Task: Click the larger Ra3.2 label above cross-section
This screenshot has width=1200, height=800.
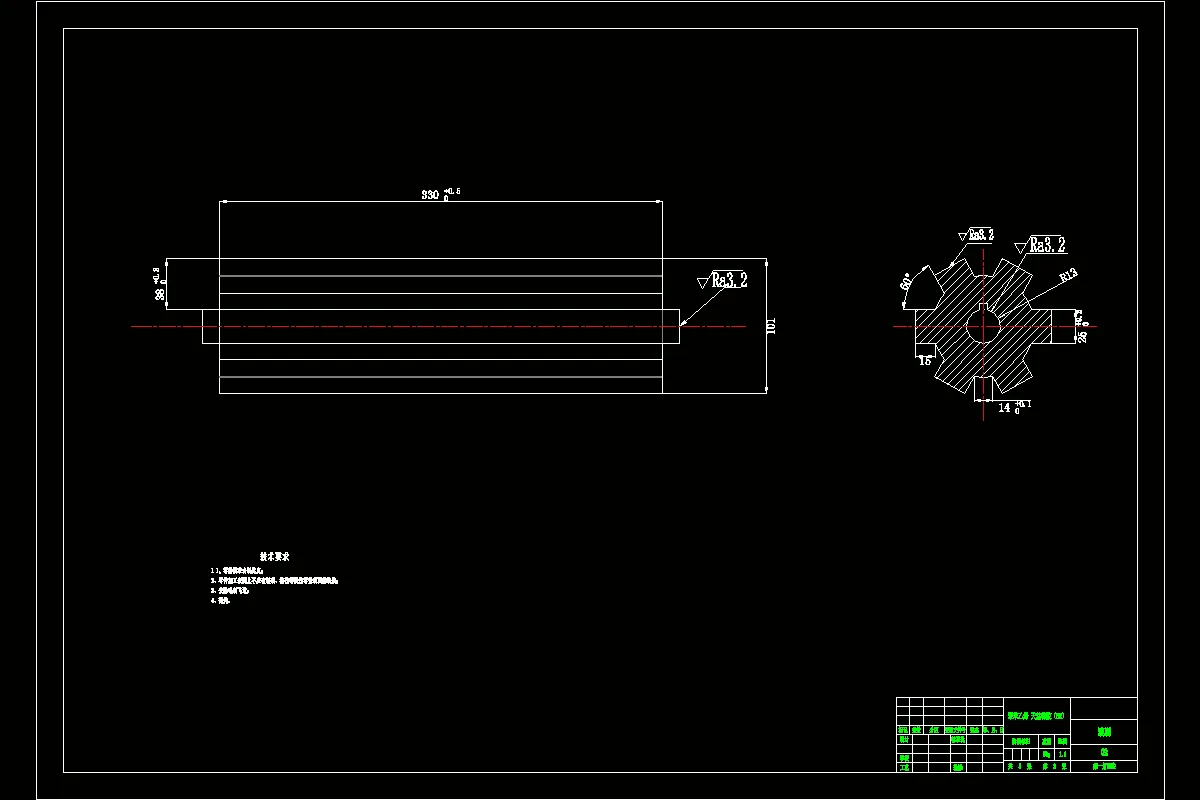Action: tap(1047, 245)
